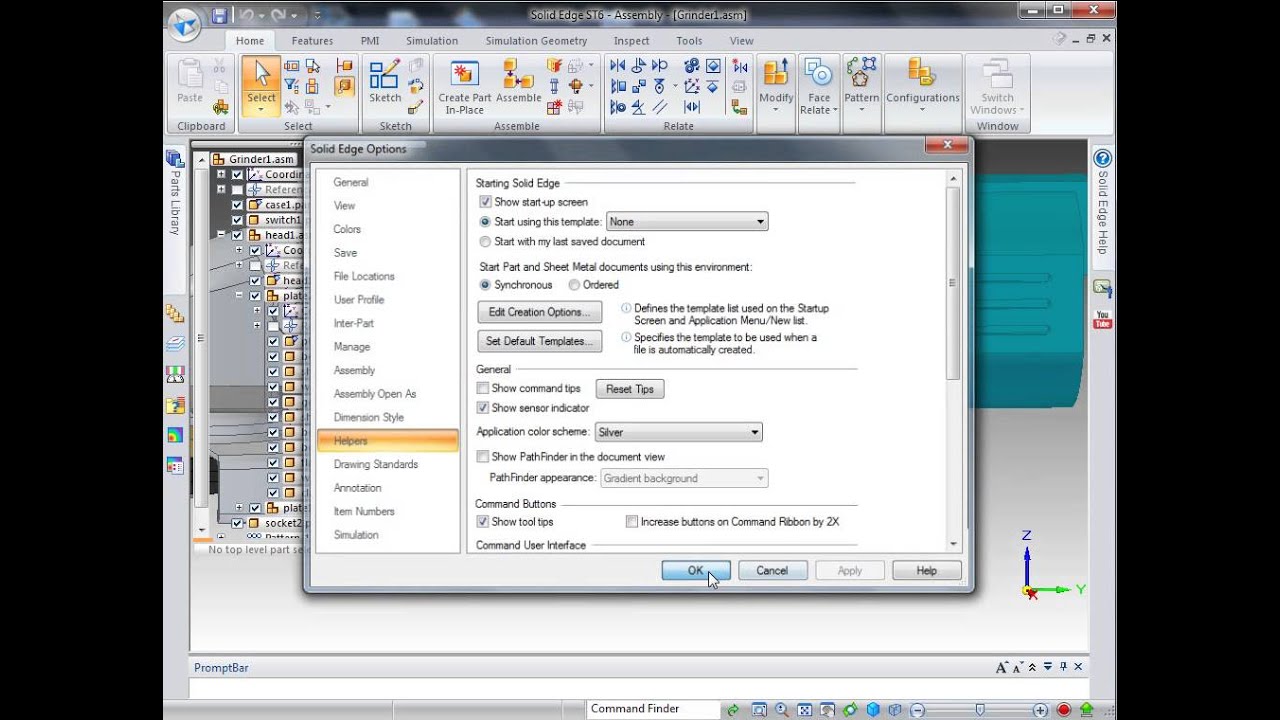Click the options page vertical scrollbar
The height and width of the screenshot is (720, 1280).
click(953, 282)
